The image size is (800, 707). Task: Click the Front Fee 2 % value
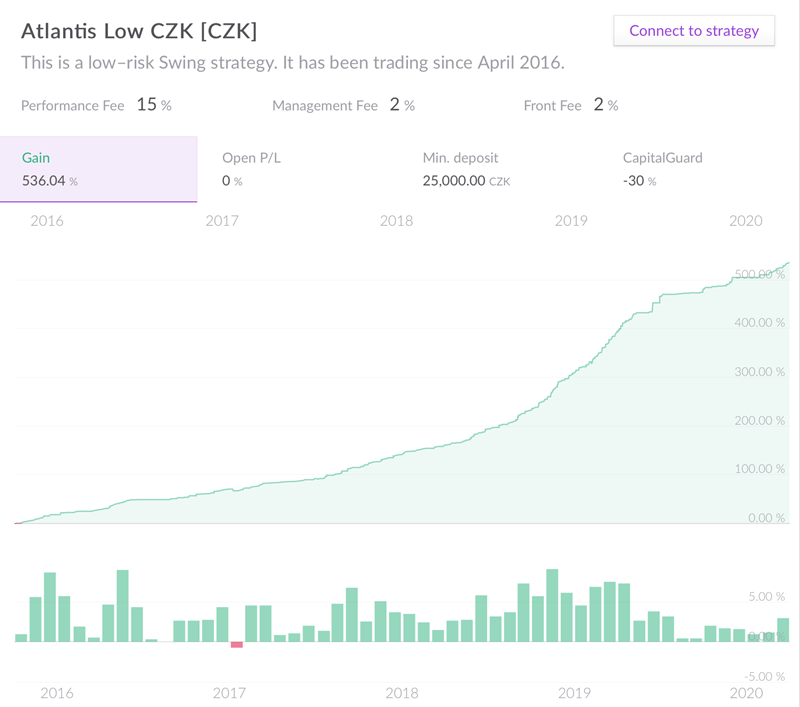click(606, 105)
